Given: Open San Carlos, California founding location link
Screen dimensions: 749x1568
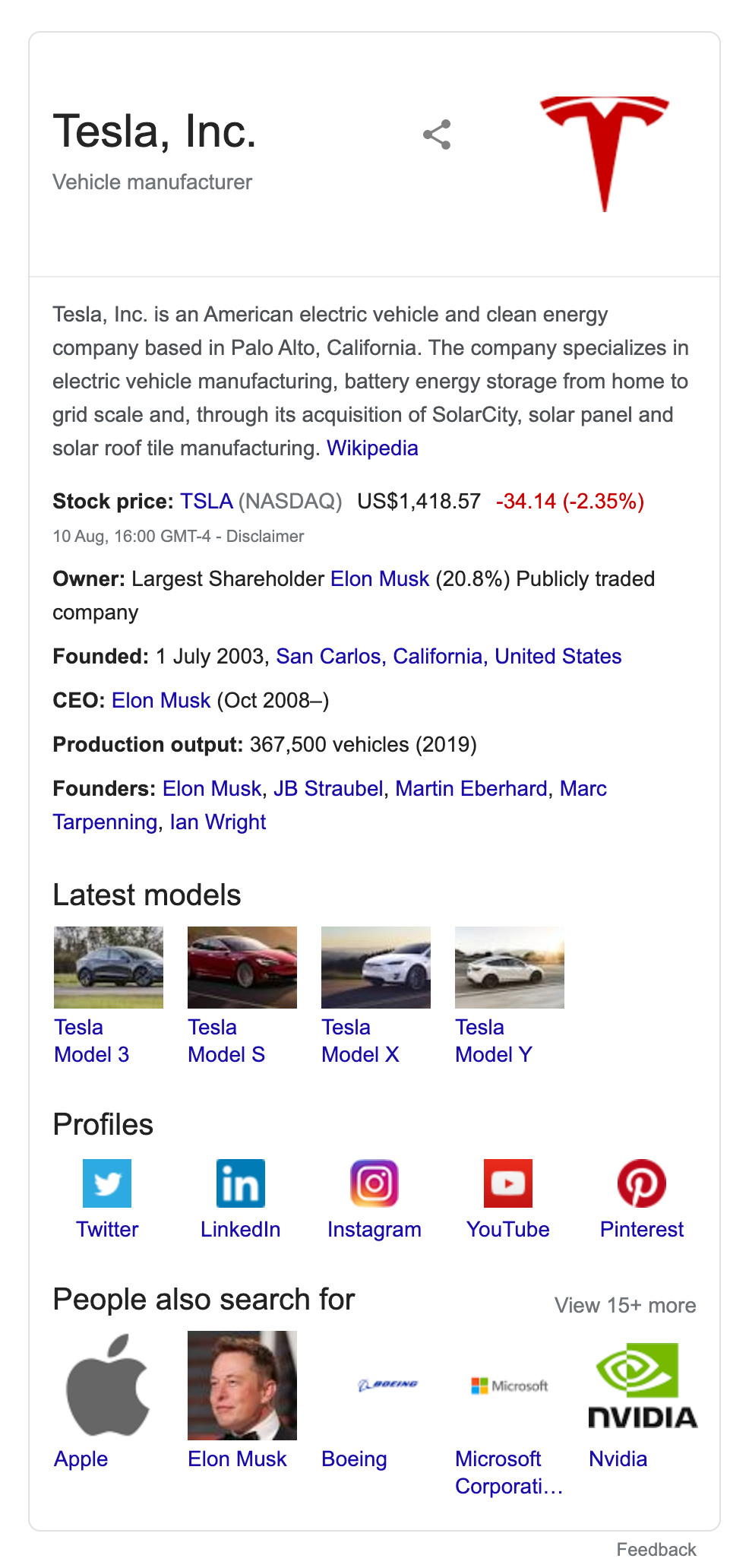Looking at the screenshot, I should [x=380, y=657].
